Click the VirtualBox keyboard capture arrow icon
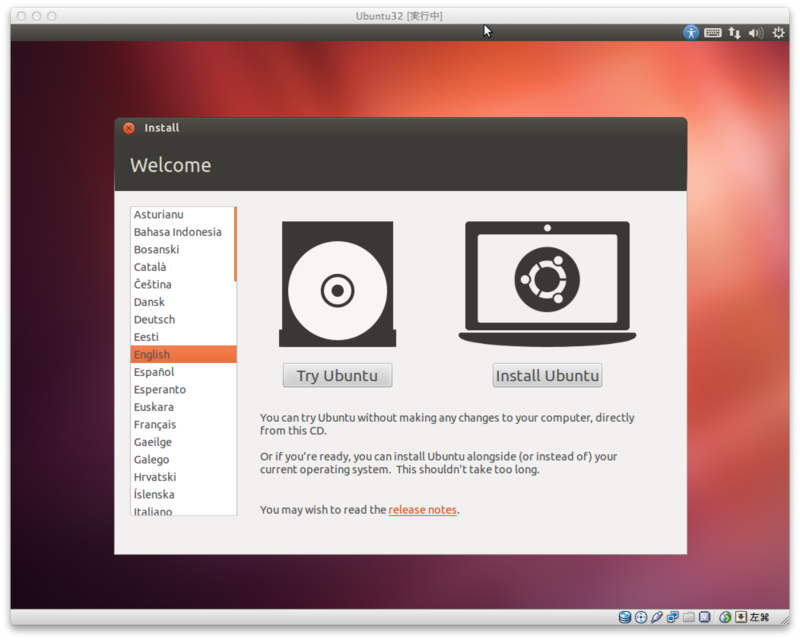The width and height of the screenshot is (800, 640). 741,617
